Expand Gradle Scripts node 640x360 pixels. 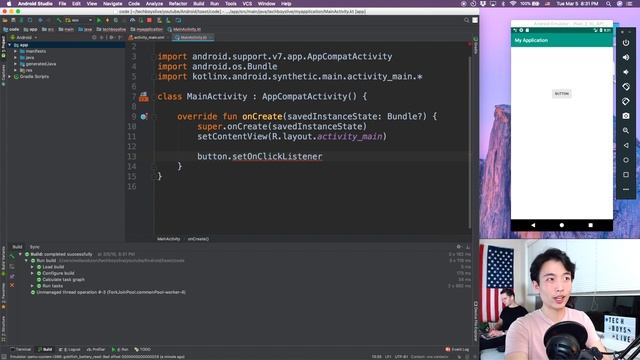tap(10, 76)
